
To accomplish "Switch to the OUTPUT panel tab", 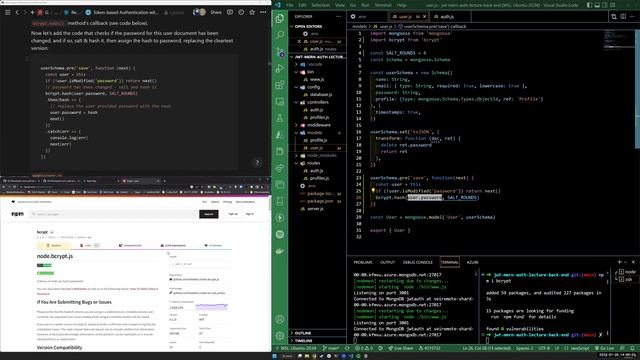I will tap(387, 262).
